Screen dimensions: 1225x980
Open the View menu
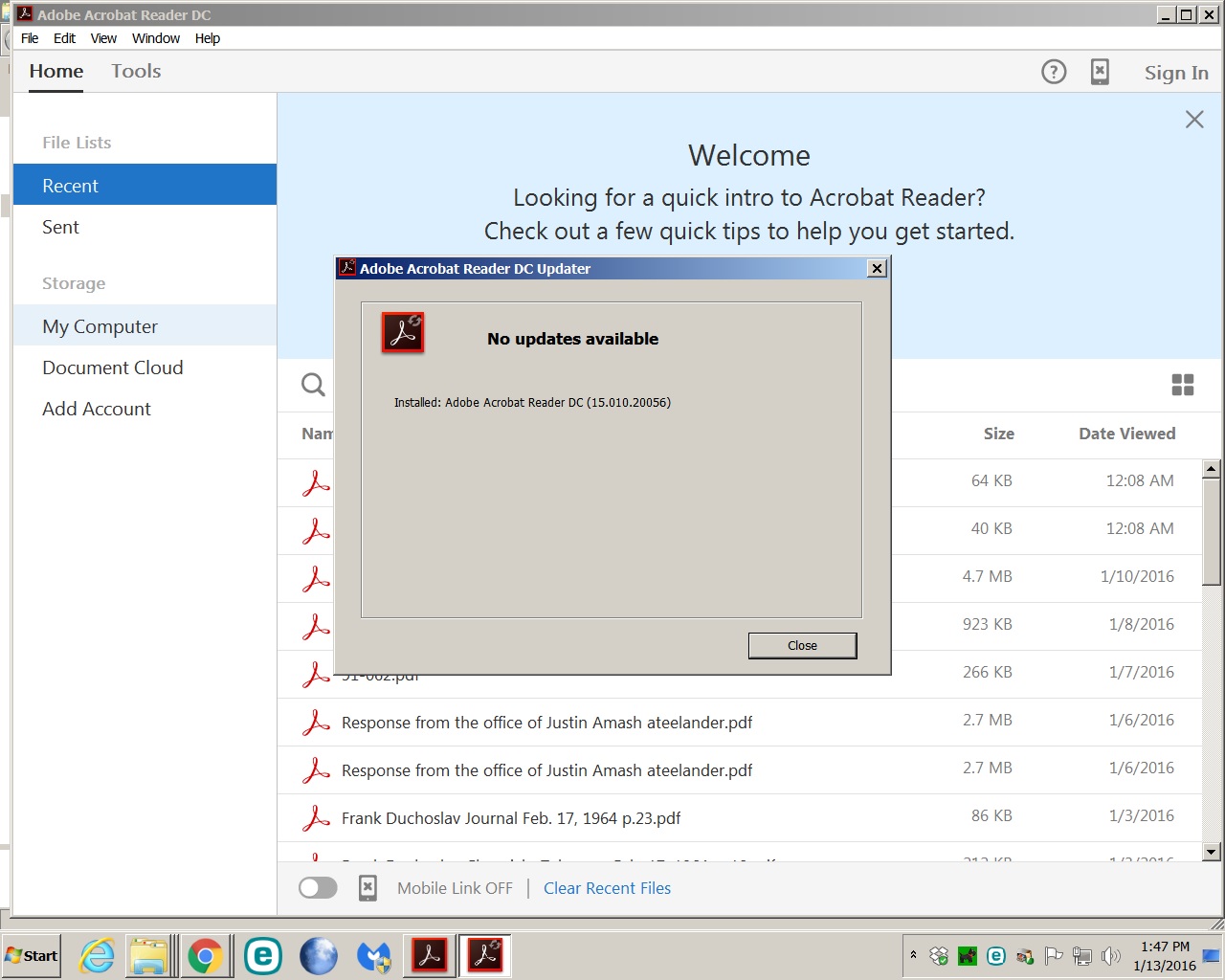103,38
